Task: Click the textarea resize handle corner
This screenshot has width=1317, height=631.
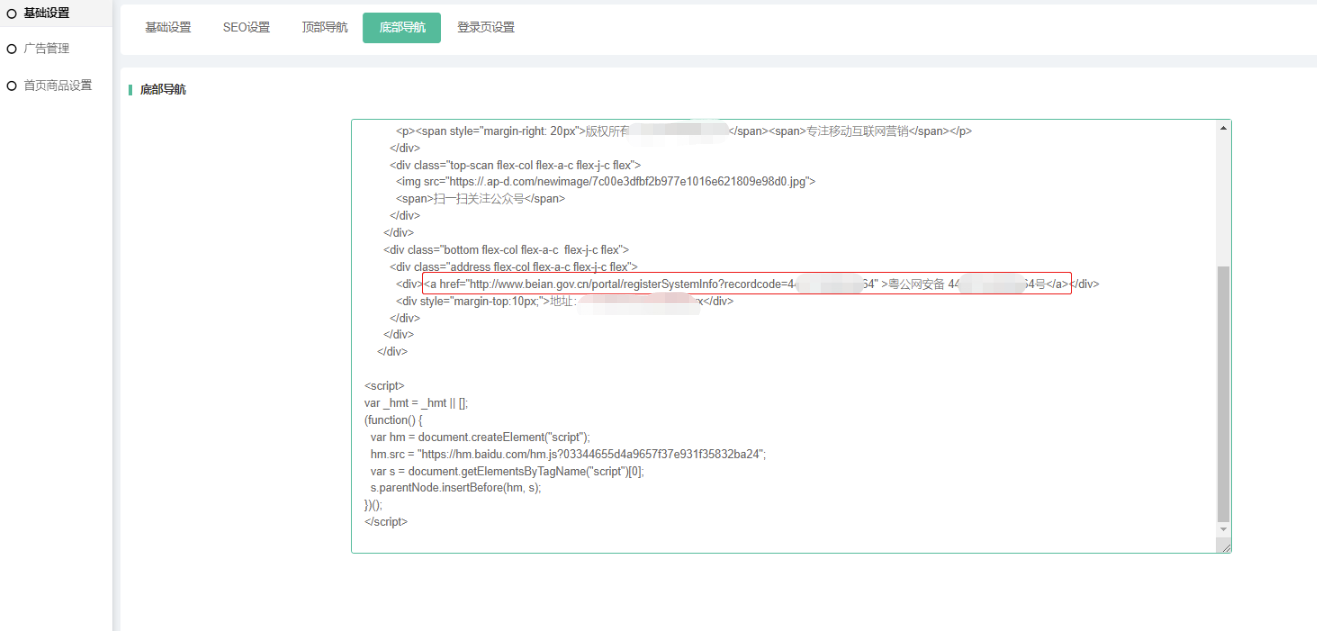Action: click(x=1225, y=547)
